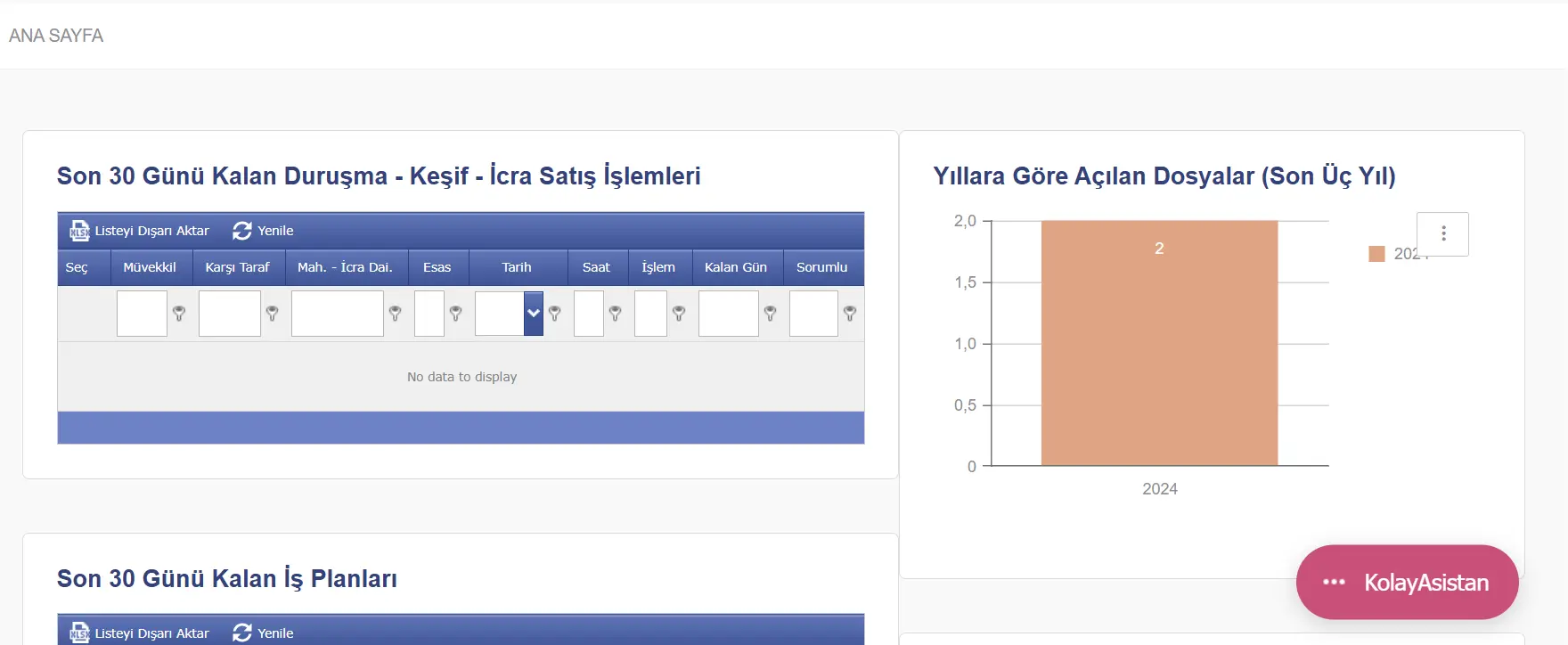Click filter icon for Mah. - İcra Dai. column
Image resolution: width=1568 pixels, height=645 pixels.
[x=396, y=314]
